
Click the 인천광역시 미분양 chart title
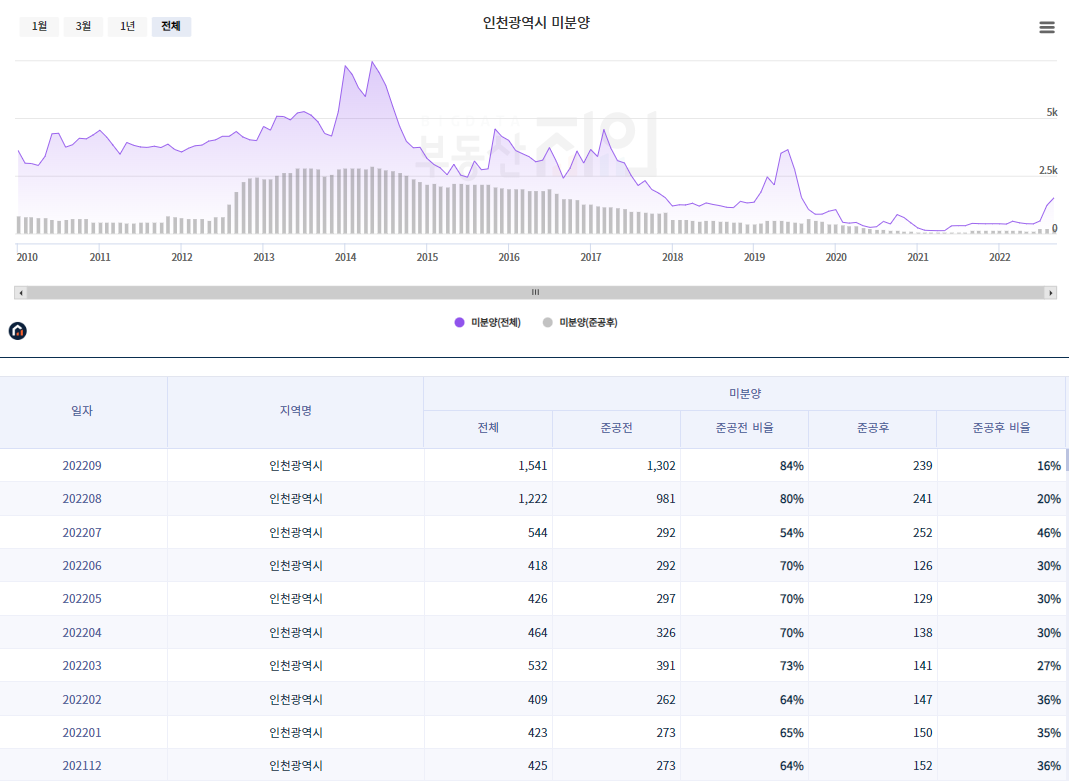pos(536,22)
